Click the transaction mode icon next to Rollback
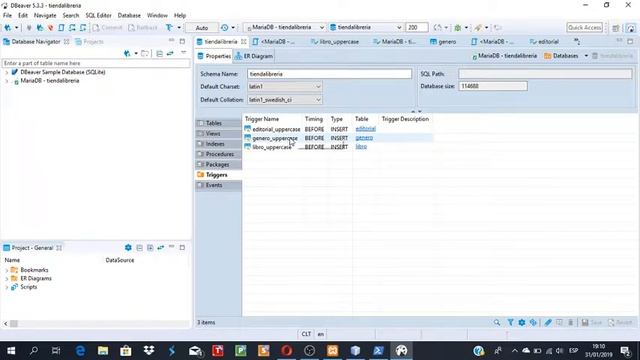Image resolution: width=640 pixels, height=360 pixels. (169, 28)
